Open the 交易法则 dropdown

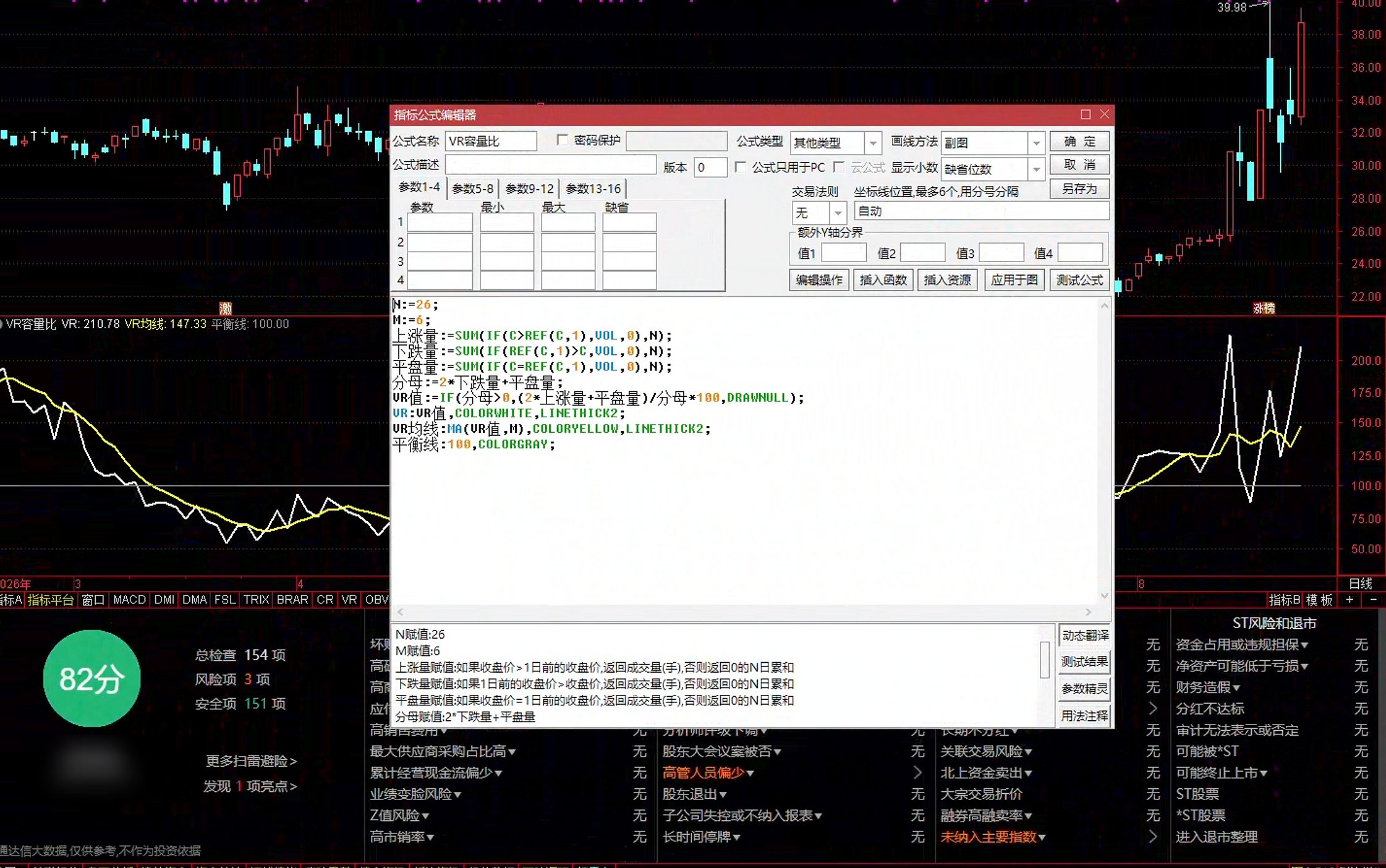pyautogui.click(x=838, y=213)
